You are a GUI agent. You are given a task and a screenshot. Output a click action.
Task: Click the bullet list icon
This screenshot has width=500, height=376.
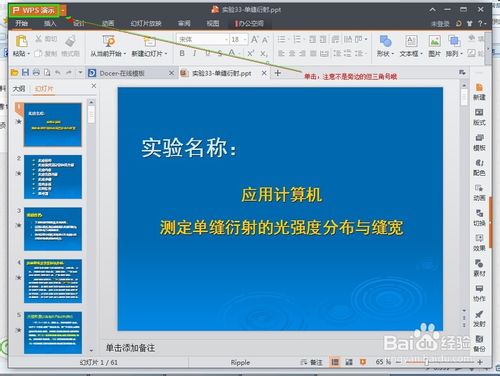[282, 39]
